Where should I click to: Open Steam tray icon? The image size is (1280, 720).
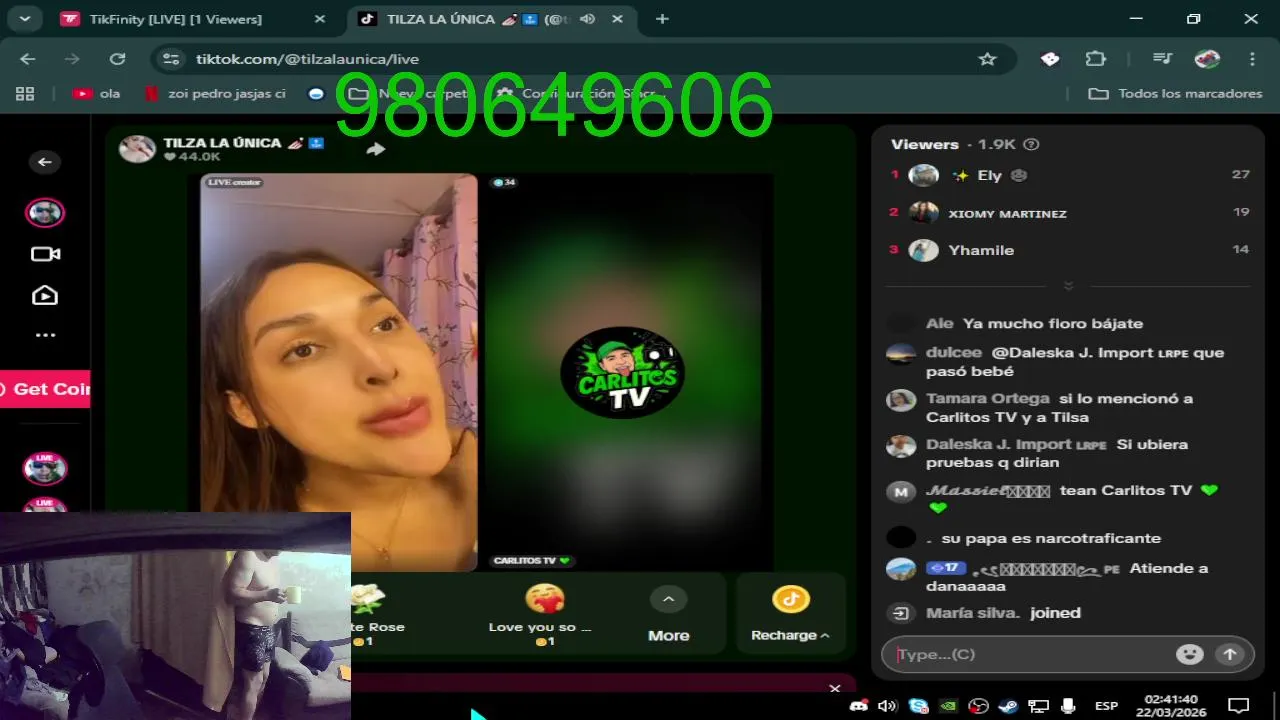[1008, 705]
